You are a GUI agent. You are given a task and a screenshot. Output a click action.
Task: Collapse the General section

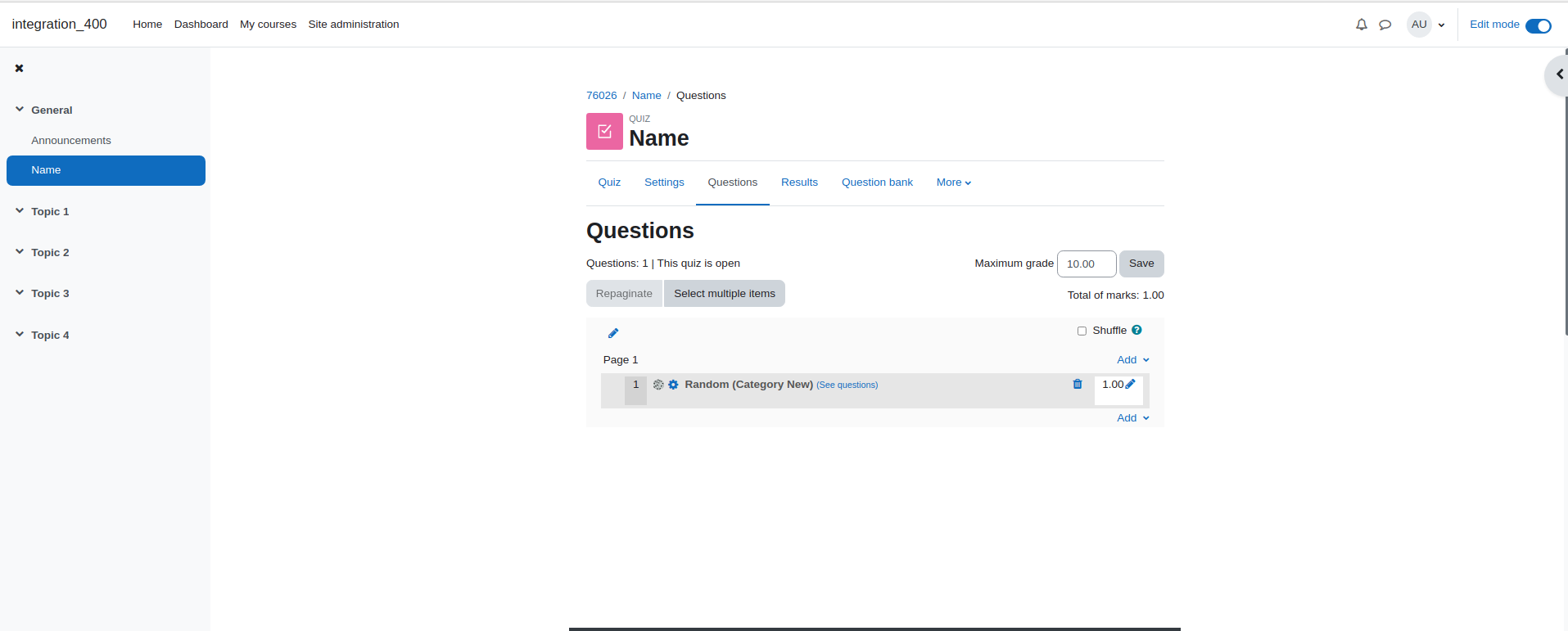pos(20,110)
